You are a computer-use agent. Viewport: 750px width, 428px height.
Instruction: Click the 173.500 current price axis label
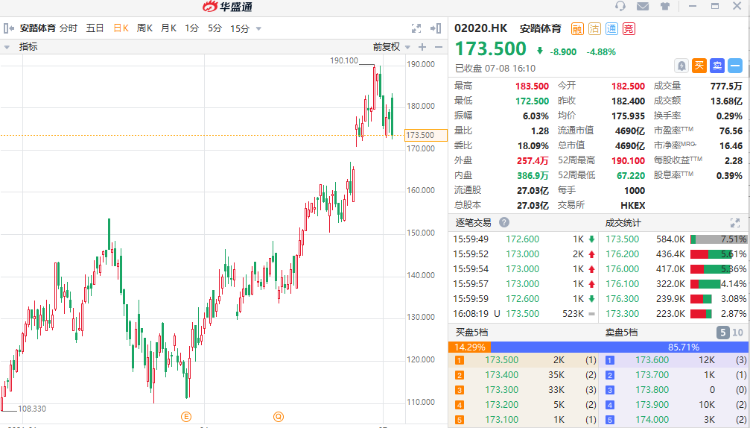(426, 135)
